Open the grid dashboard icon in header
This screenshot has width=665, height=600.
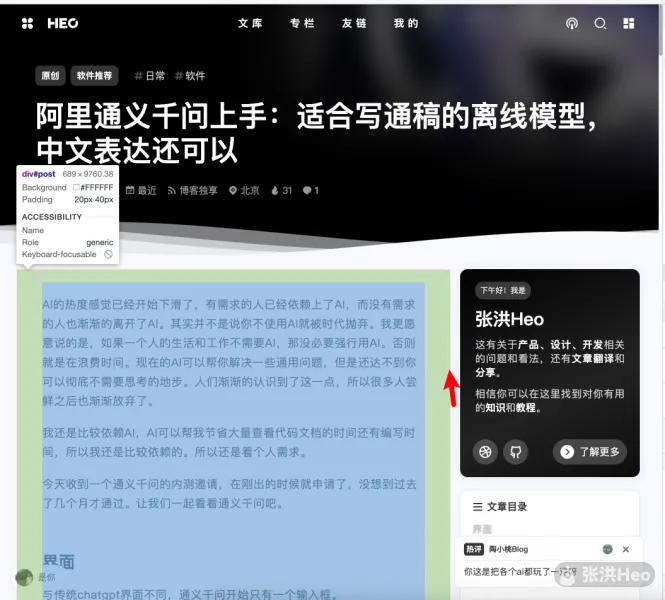(x=629, y=23)
